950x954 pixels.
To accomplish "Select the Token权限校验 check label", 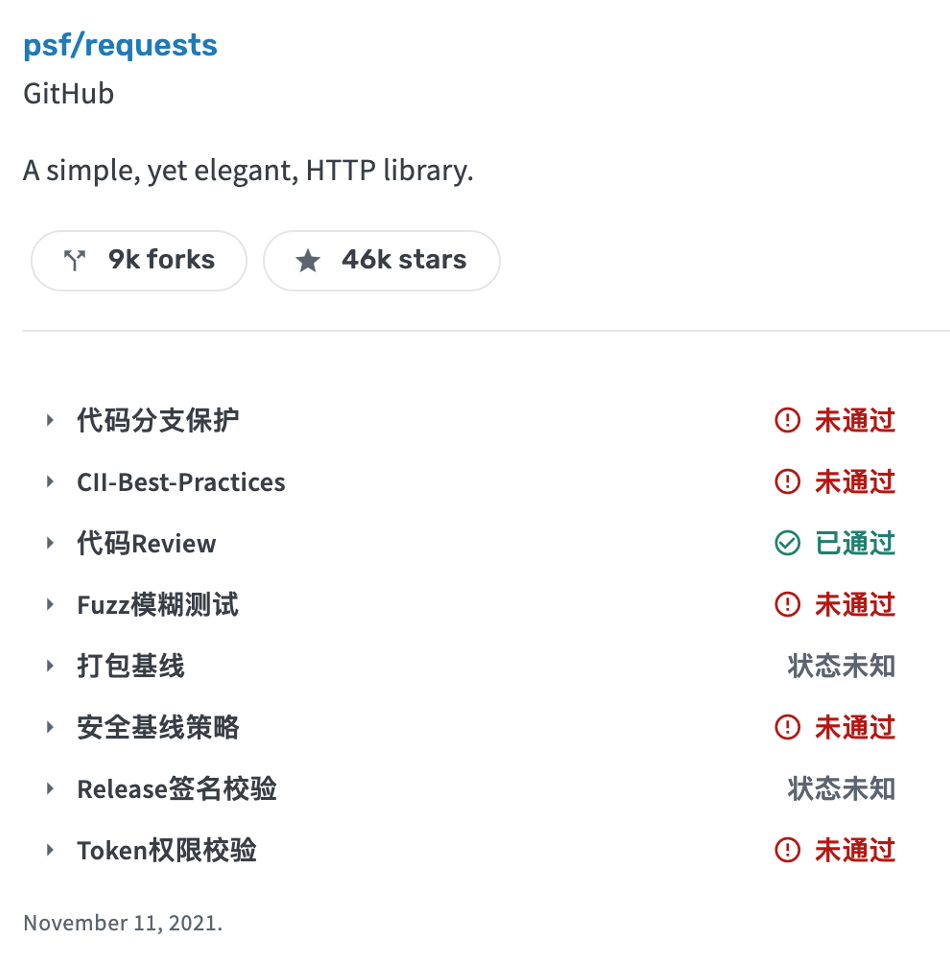I will coord(167,850).
